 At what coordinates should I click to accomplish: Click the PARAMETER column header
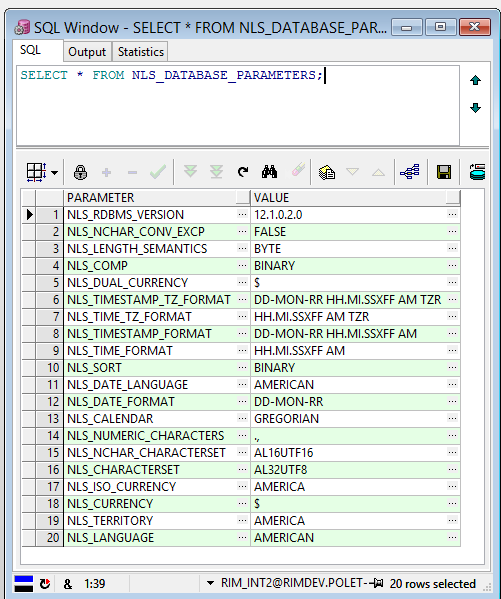(x=157, y=198)
